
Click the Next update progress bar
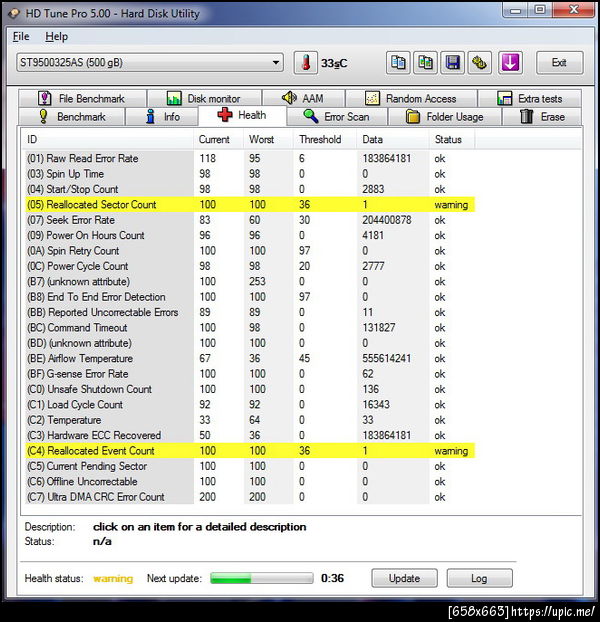coord(262,578)
